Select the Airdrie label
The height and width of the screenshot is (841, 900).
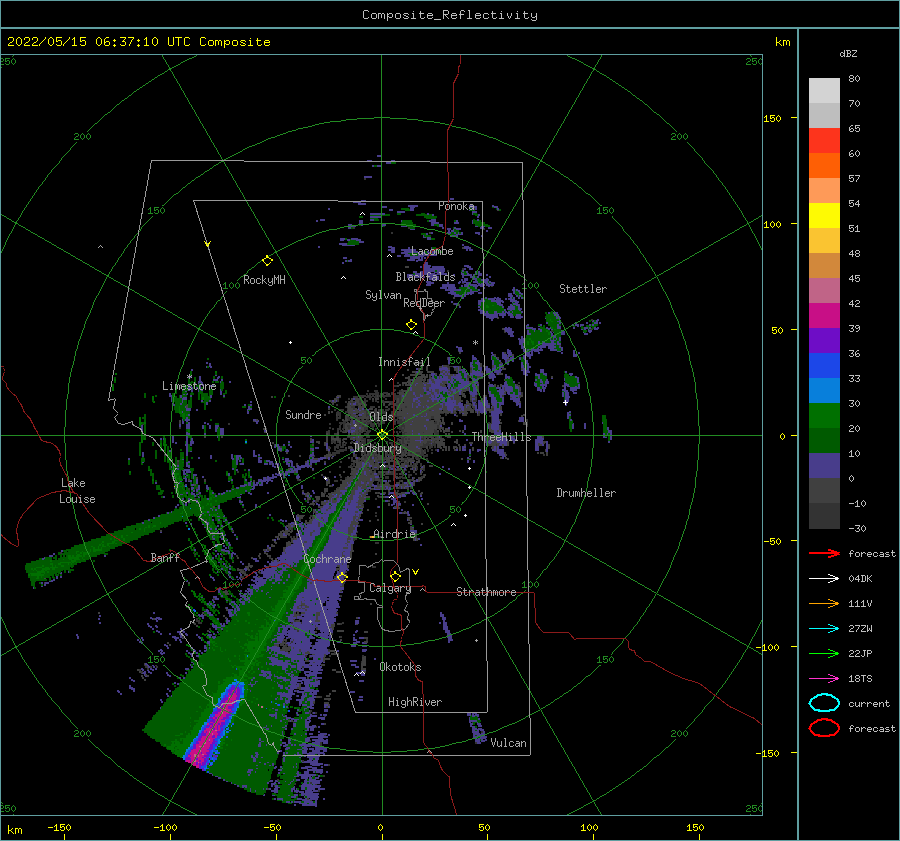394,534
